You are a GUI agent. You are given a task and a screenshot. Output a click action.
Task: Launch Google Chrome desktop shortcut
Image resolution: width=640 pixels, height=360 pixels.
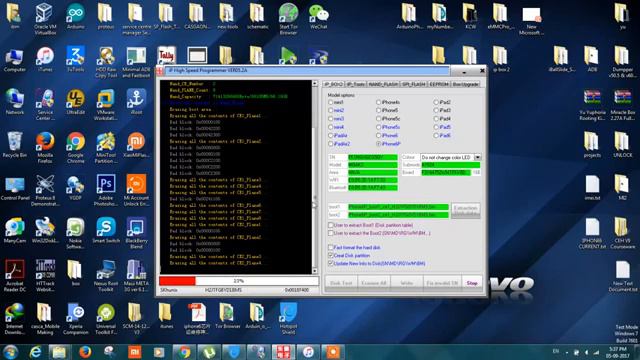76,147
